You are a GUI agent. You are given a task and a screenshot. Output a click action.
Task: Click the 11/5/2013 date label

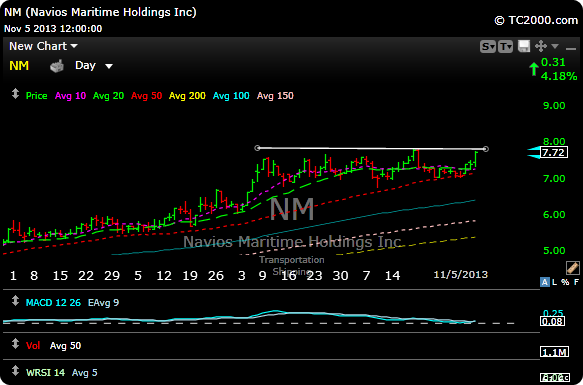pyautogui.click(x=460, y=275)
